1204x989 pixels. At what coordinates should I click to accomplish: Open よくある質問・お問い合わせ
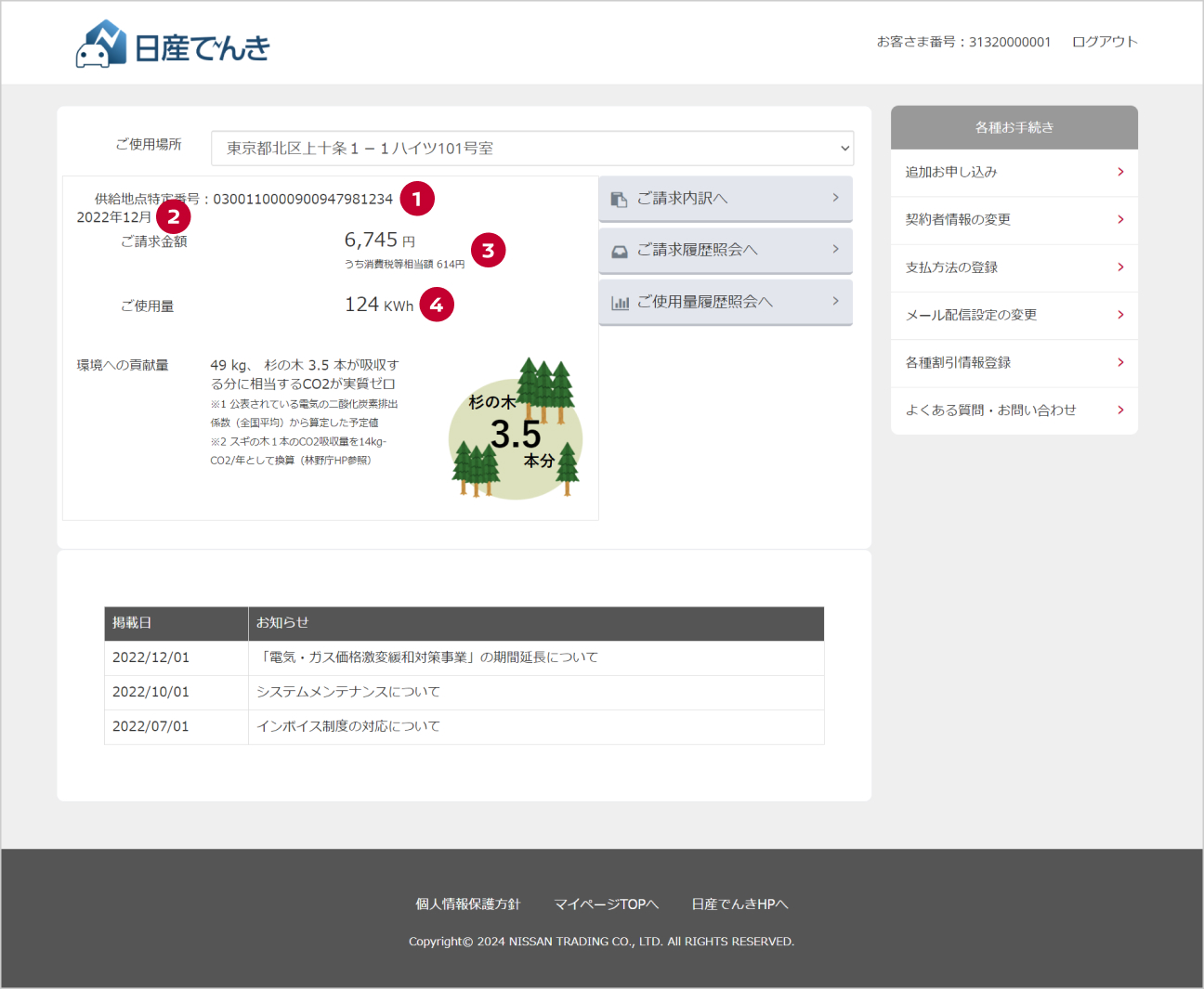pyautogui.click(x=990, y=410)
